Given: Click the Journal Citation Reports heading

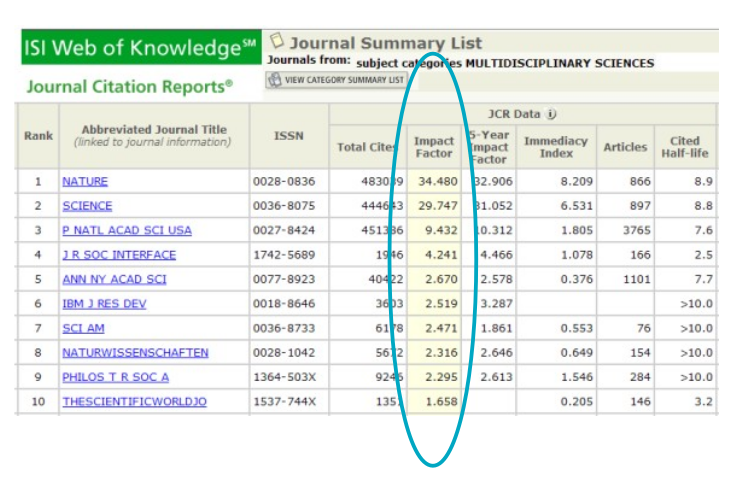Looking at the screenshot, I should (x=129, y=87).
